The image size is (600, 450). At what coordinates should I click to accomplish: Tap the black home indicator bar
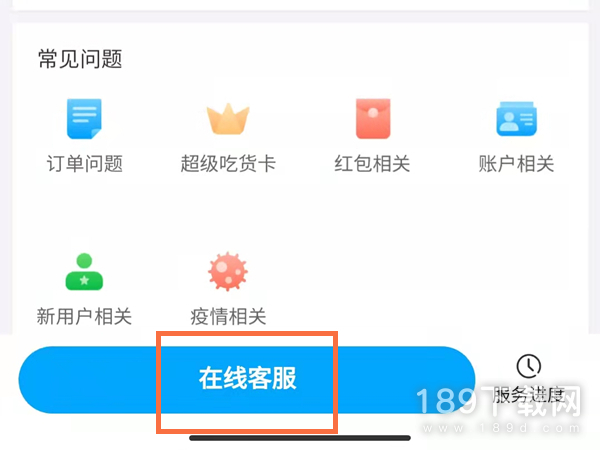[300, 438]
